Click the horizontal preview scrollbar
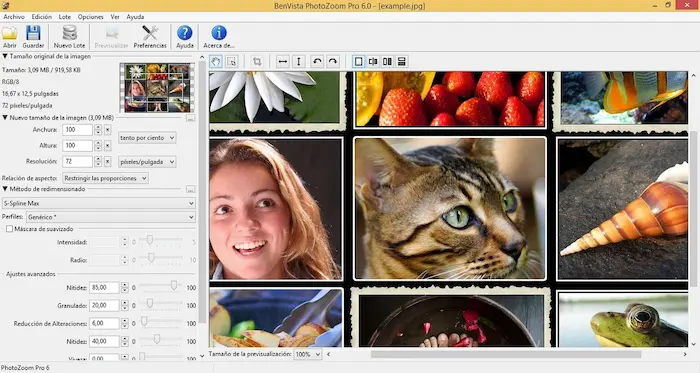 pyautogui.click(x=506, y=354)
